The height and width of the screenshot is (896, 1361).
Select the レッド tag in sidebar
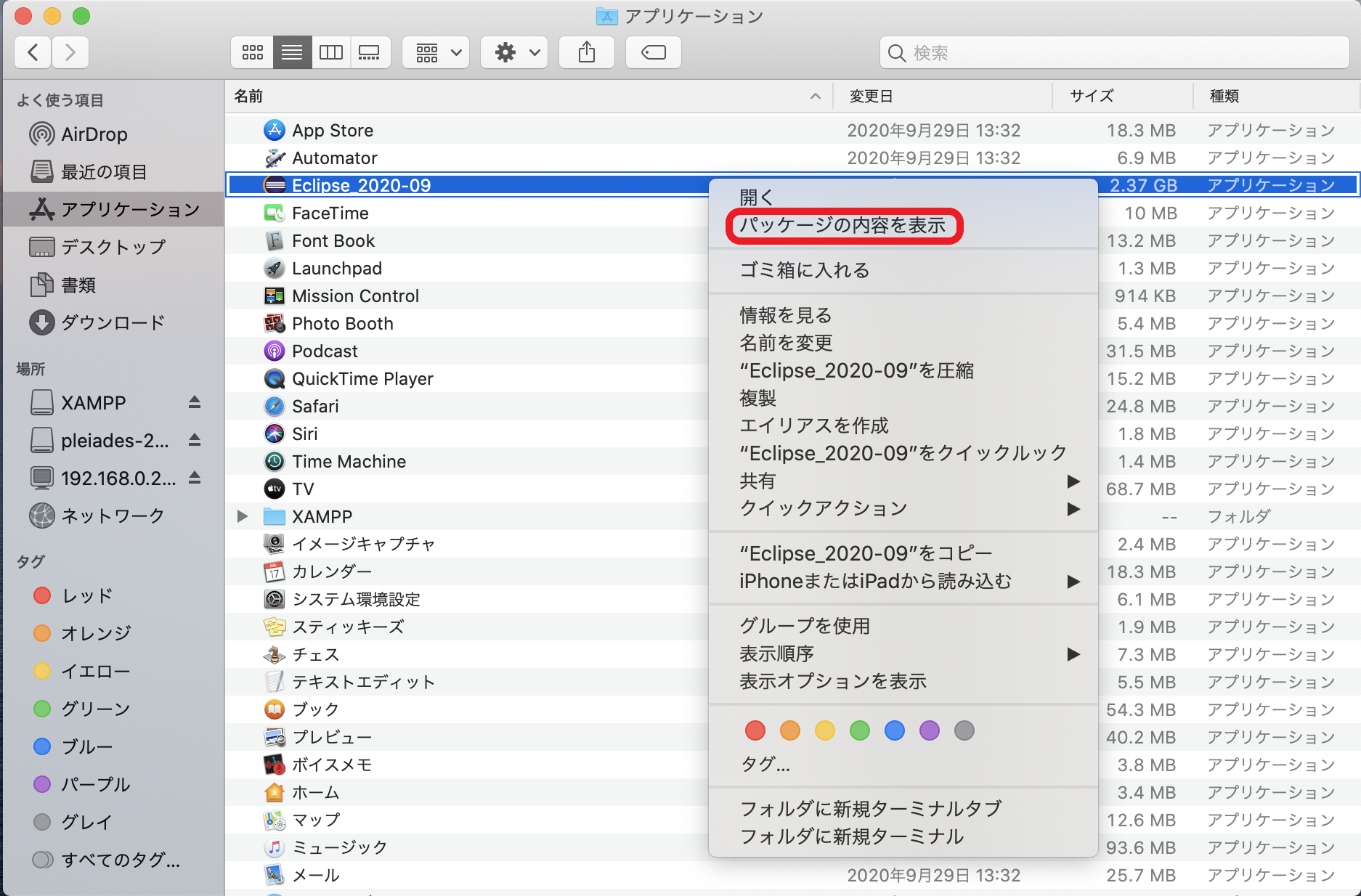pyautogui.click(x=73, y=595)
